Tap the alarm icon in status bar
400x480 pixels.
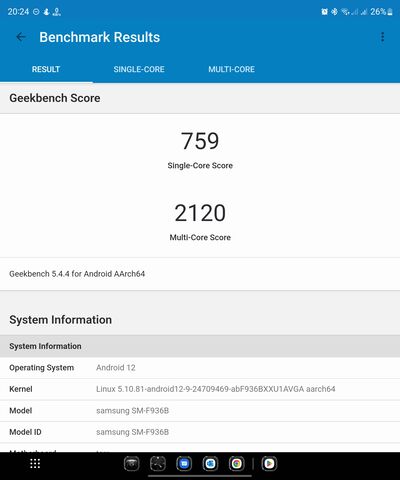324,12
